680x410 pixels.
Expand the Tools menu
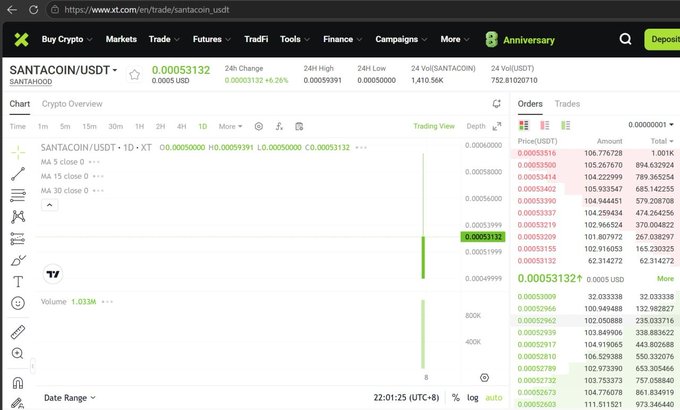(295, 39)
